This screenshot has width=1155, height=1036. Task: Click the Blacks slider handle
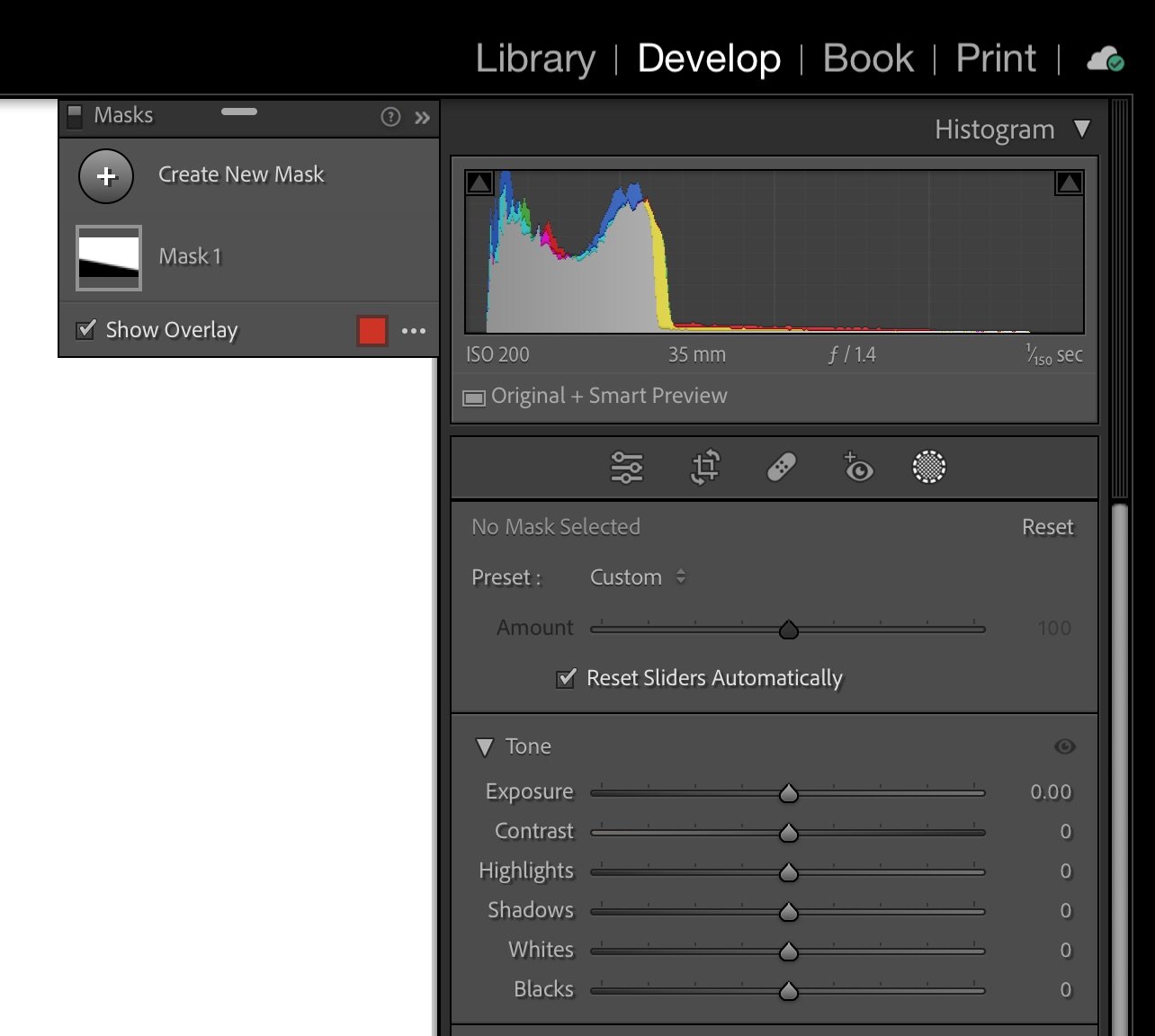(x=789, y=991)
